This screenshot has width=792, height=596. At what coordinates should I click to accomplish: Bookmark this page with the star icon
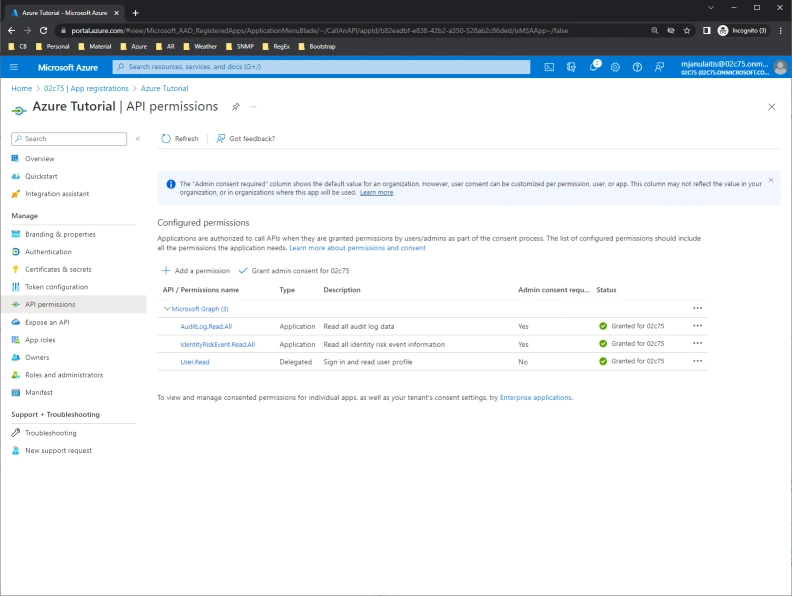click(687, 30)
